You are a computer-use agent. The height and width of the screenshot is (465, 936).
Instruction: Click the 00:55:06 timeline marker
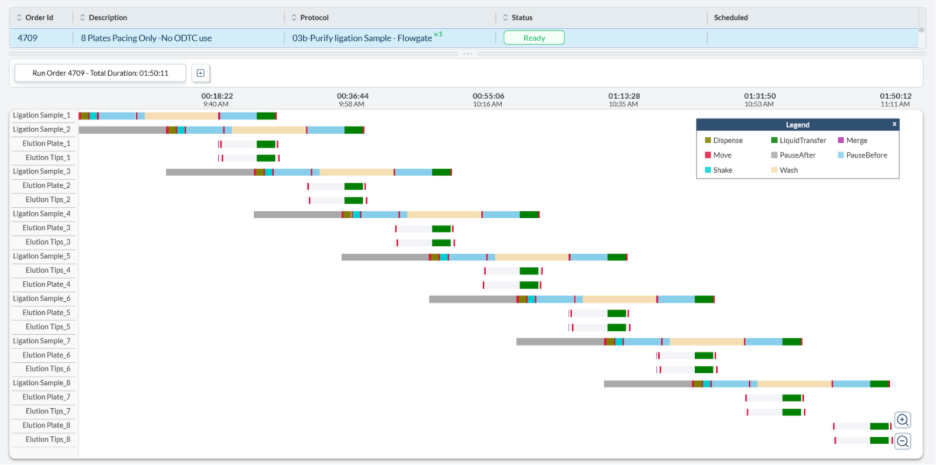coord(488,97)
